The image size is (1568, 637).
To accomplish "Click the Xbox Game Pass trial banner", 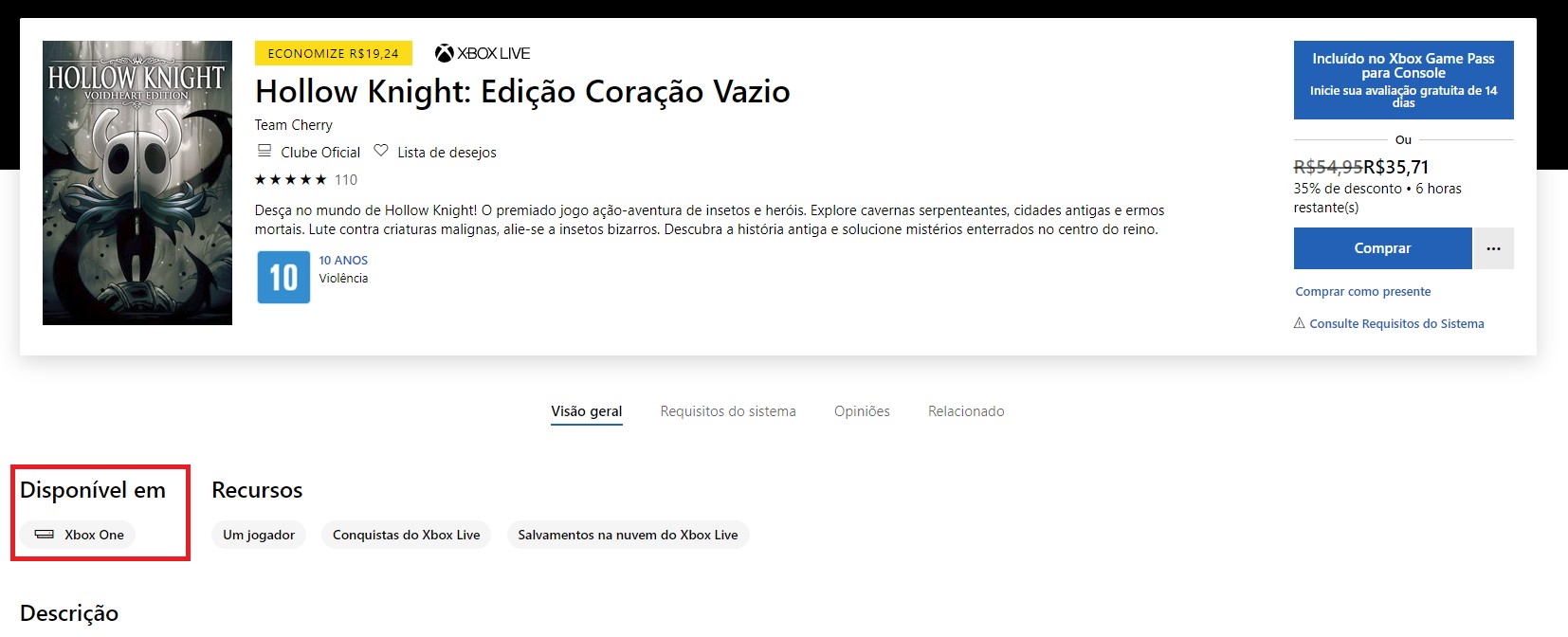I will [x=1404, y=80].
